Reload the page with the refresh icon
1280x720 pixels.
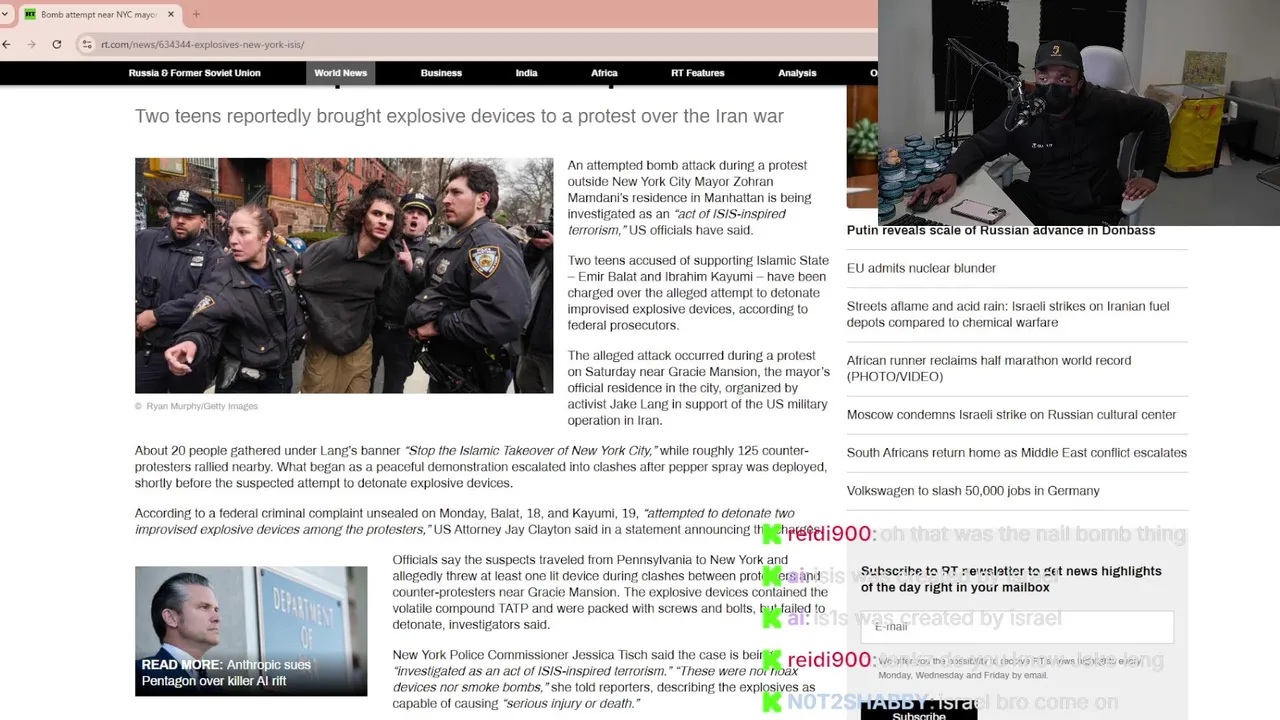click(57, 44)
